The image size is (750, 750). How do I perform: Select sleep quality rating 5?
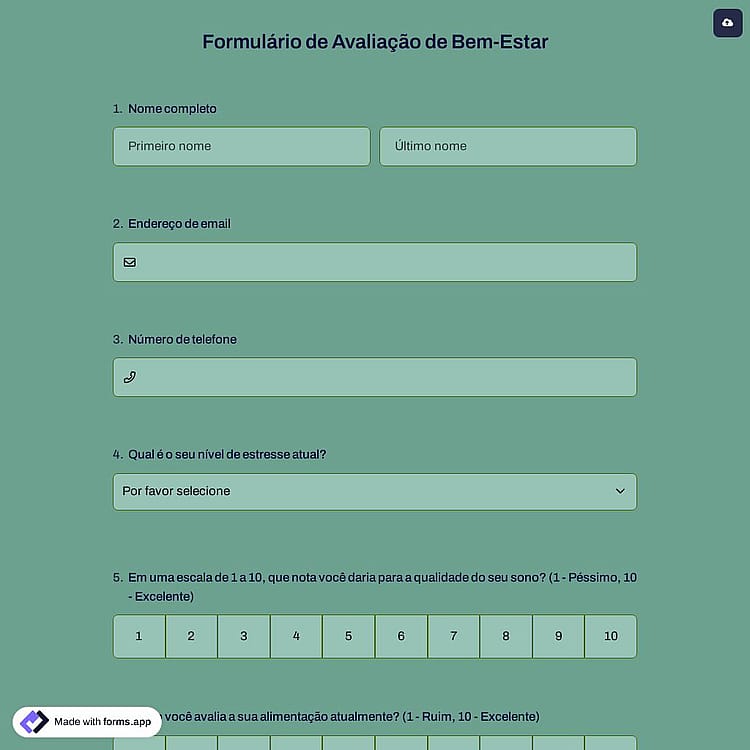[x=349, y=636]
